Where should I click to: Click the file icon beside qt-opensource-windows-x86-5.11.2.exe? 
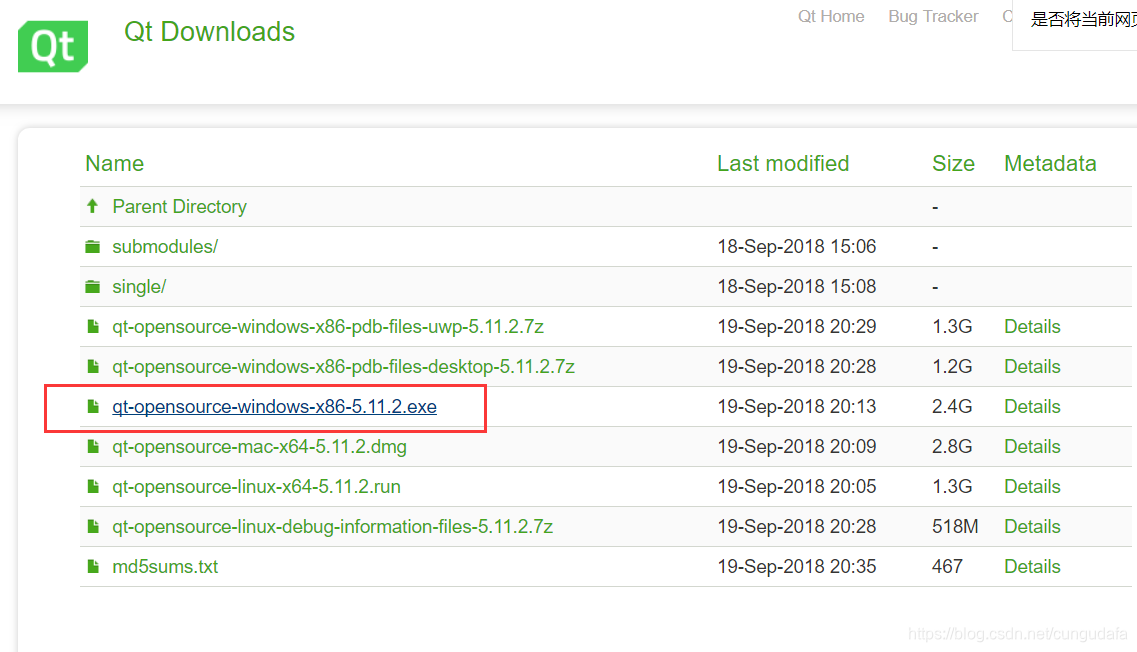(92, 406)
